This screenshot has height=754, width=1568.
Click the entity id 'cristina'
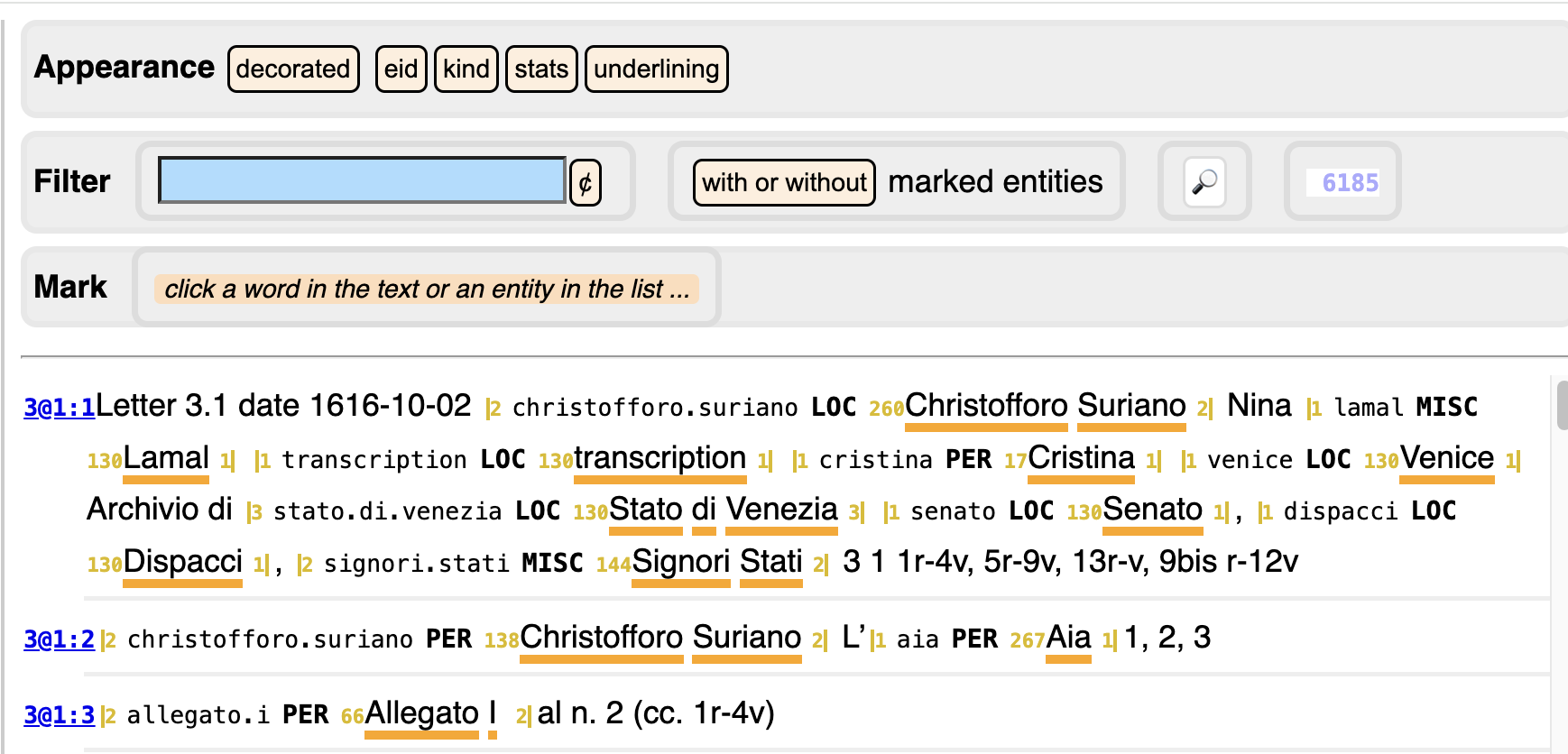[x=875, y=461]
